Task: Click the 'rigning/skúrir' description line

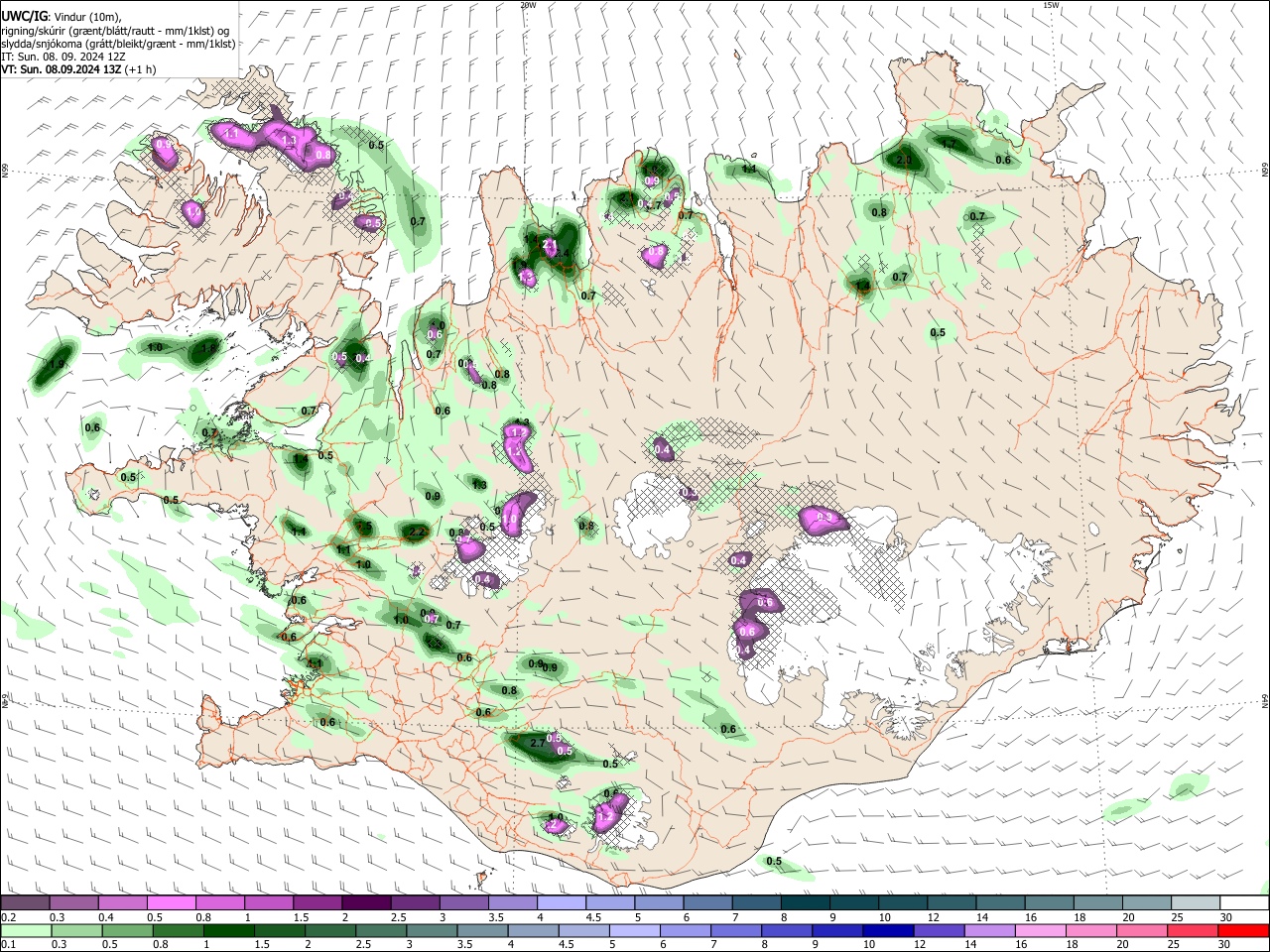Action: 117,31
